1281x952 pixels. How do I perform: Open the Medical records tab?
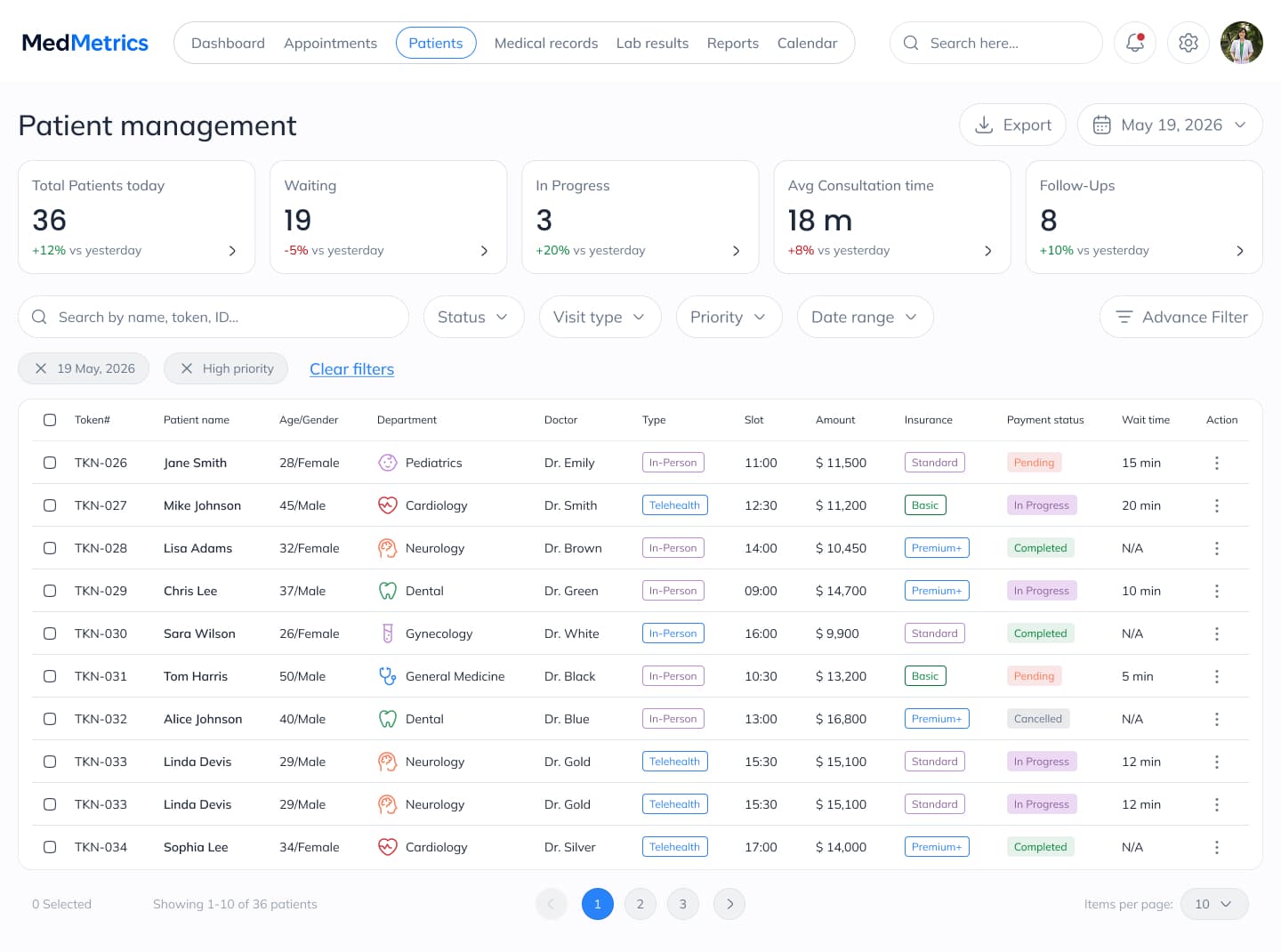[x=546, y=43]
